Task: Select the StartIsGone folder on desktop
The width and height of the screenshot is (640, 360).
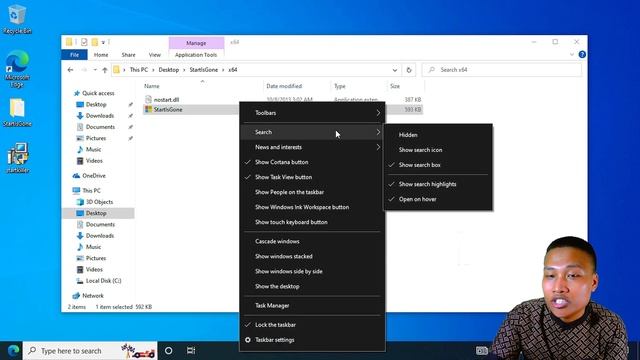Action: pos(17,113)
